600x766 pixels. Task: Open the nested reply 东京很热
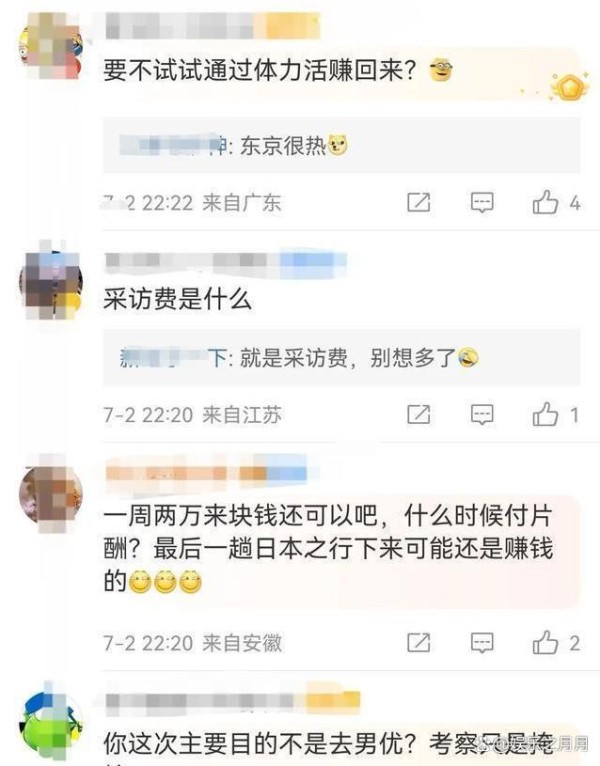(x=341, y=145)
